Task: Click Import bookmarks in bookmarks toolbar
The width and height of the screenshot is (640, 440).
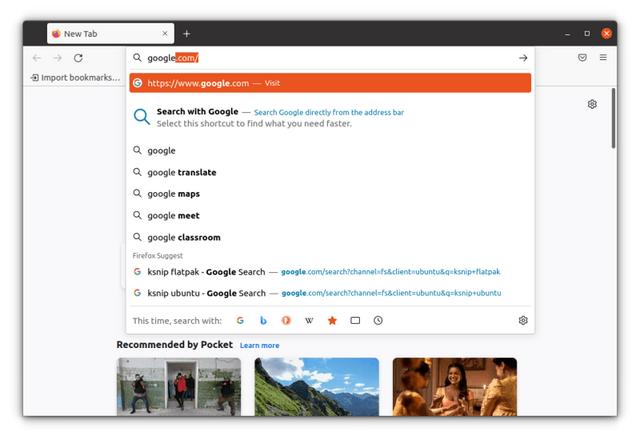Action: coord(76,78)
